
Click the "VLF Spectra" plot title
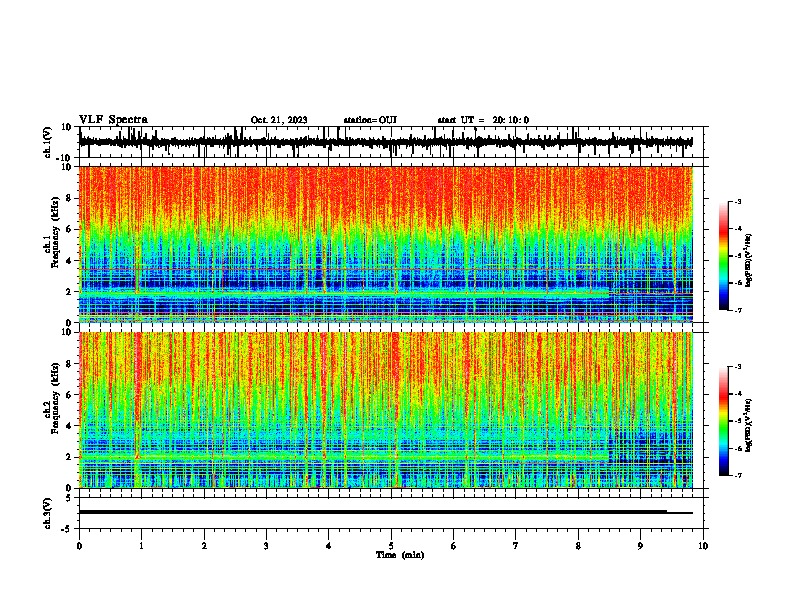click(x=113, y=120)
